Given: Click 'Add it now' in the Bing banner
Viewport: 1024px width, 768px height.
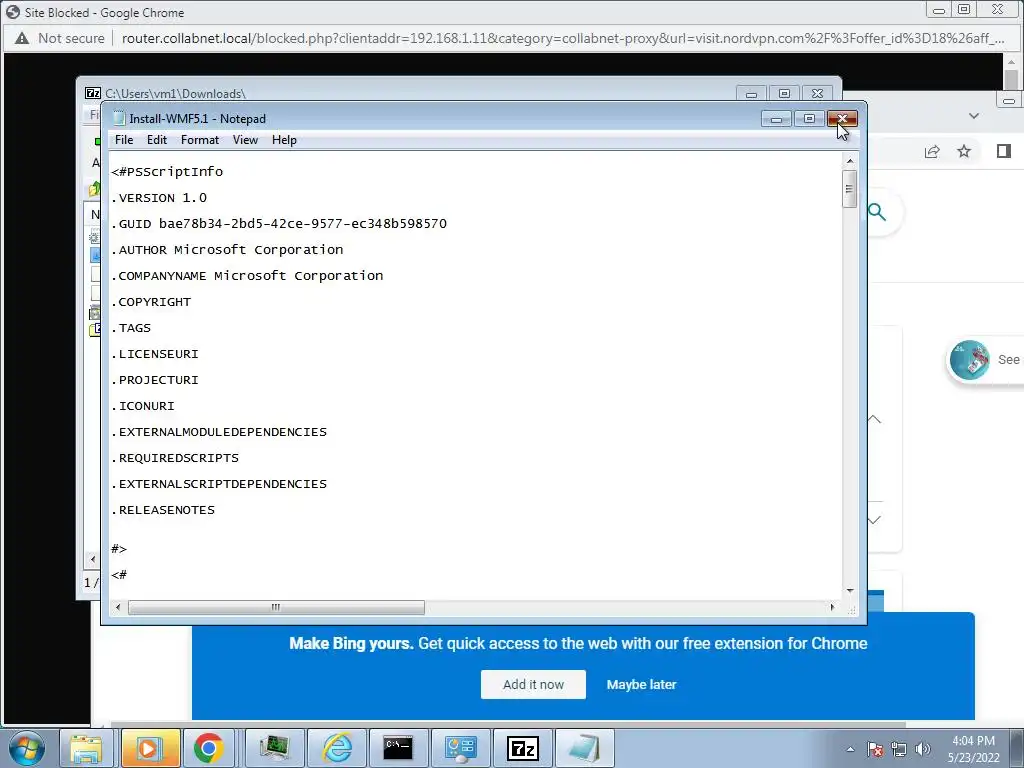Looking at the screenshot, I should [533, 684].
